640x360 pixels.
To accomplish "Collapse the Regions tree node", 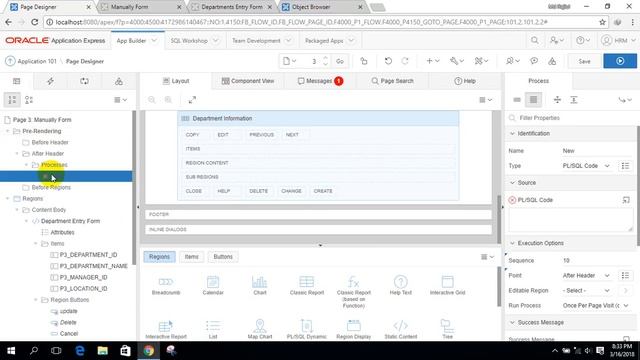I will 7,199.
